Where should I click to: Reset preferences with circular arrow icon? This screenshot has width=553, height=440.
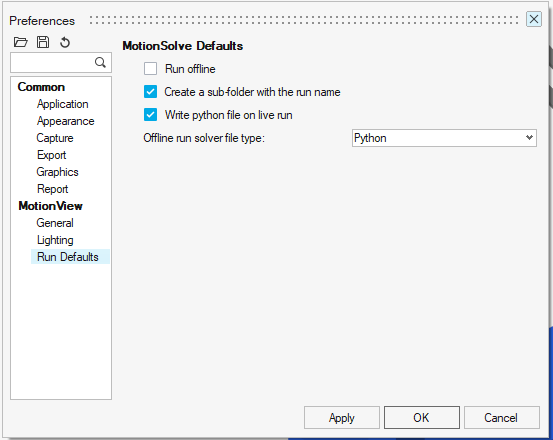point(65,42)
